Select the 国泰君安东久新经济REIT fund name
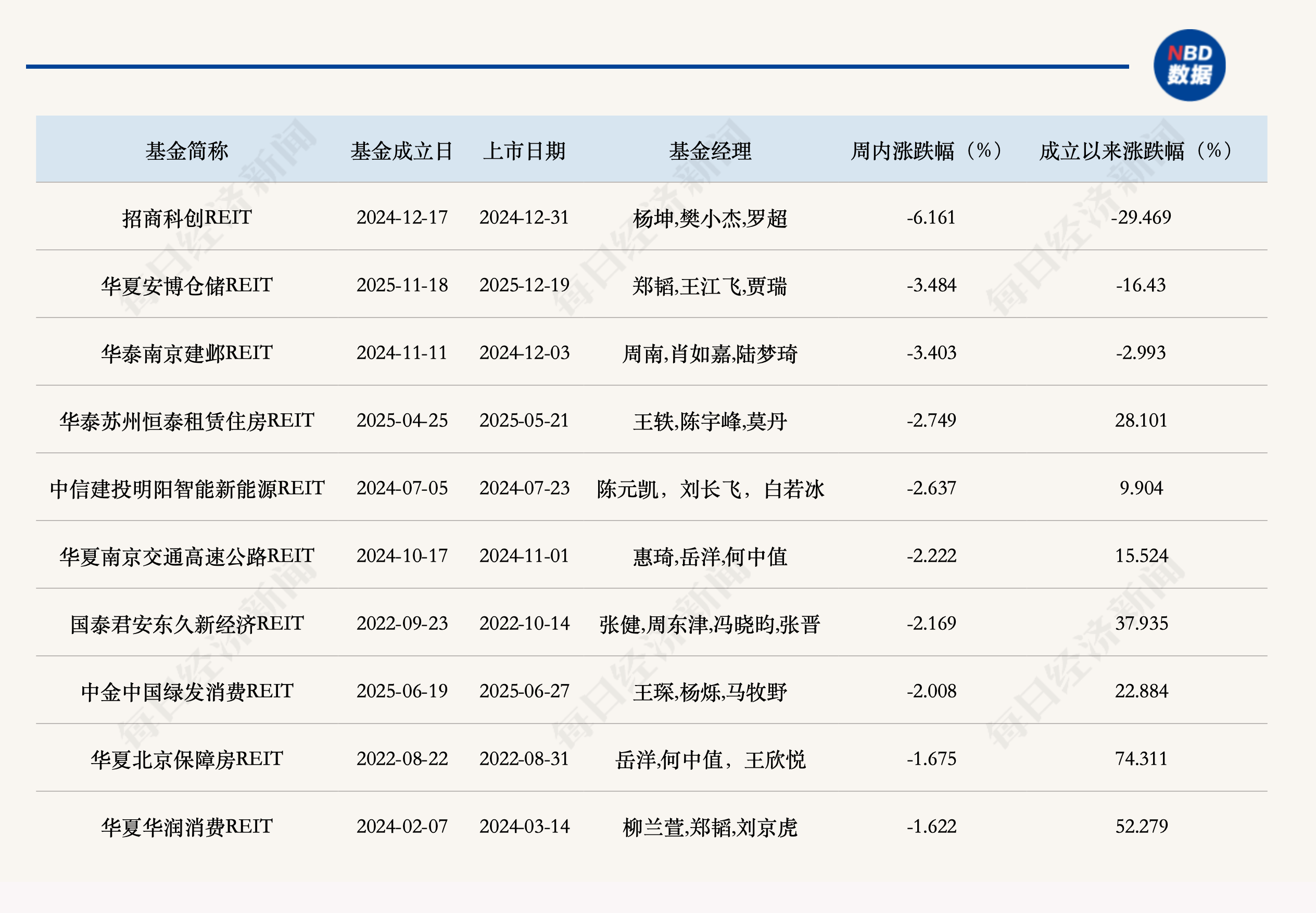This screenshot has height=913, width=1316. pyautogui.click(x=186, y=624)
